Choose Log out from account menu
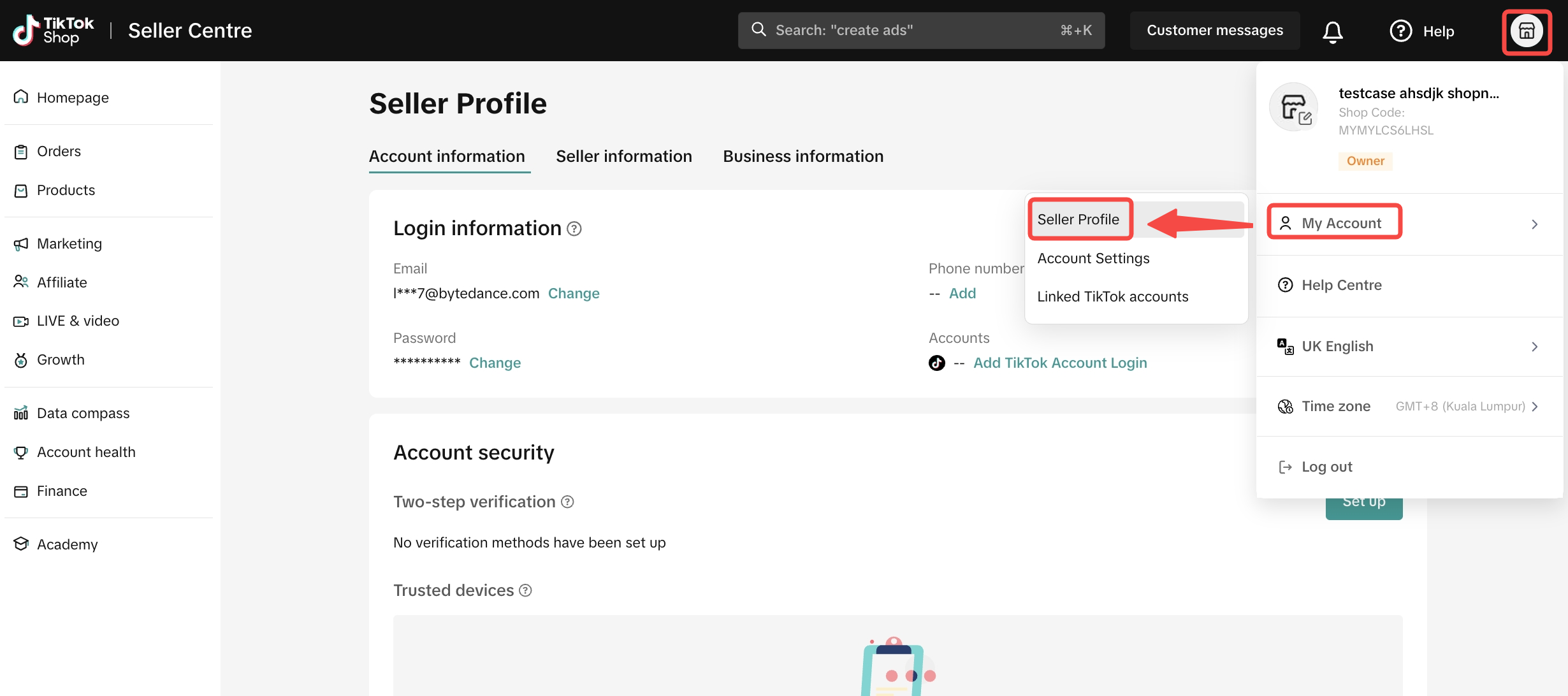The image size is (1568, 696). (x=1409, y=467)
